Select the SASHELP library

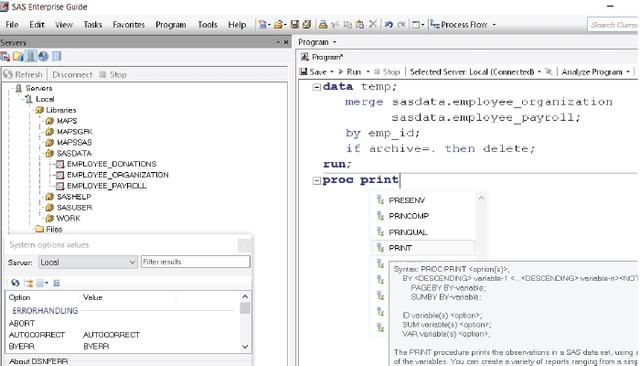[x=74, y=197]
